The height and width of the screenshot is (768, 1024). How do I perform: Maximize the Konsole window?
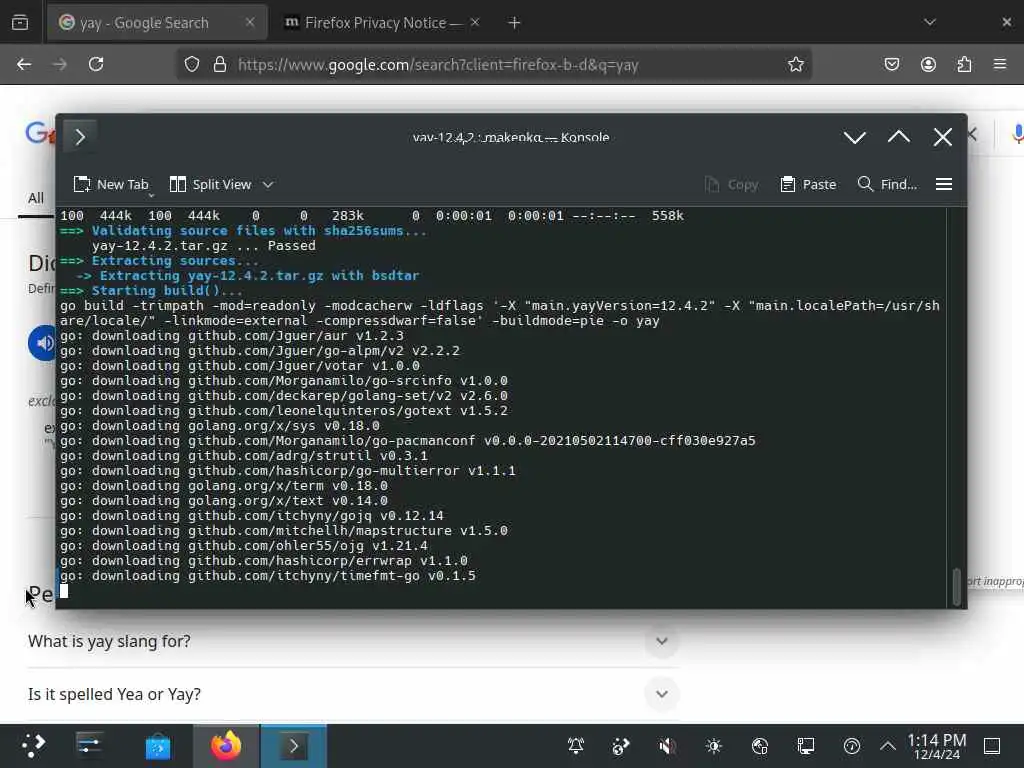899,137
